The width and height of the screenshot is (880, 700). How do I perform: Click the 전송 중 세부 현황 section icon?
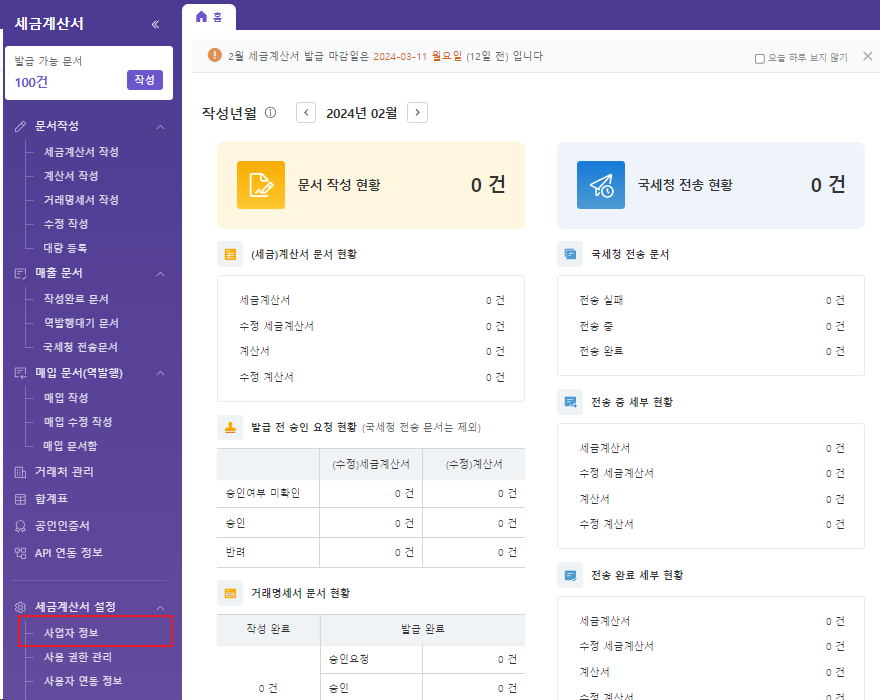(x=570, y=402)
